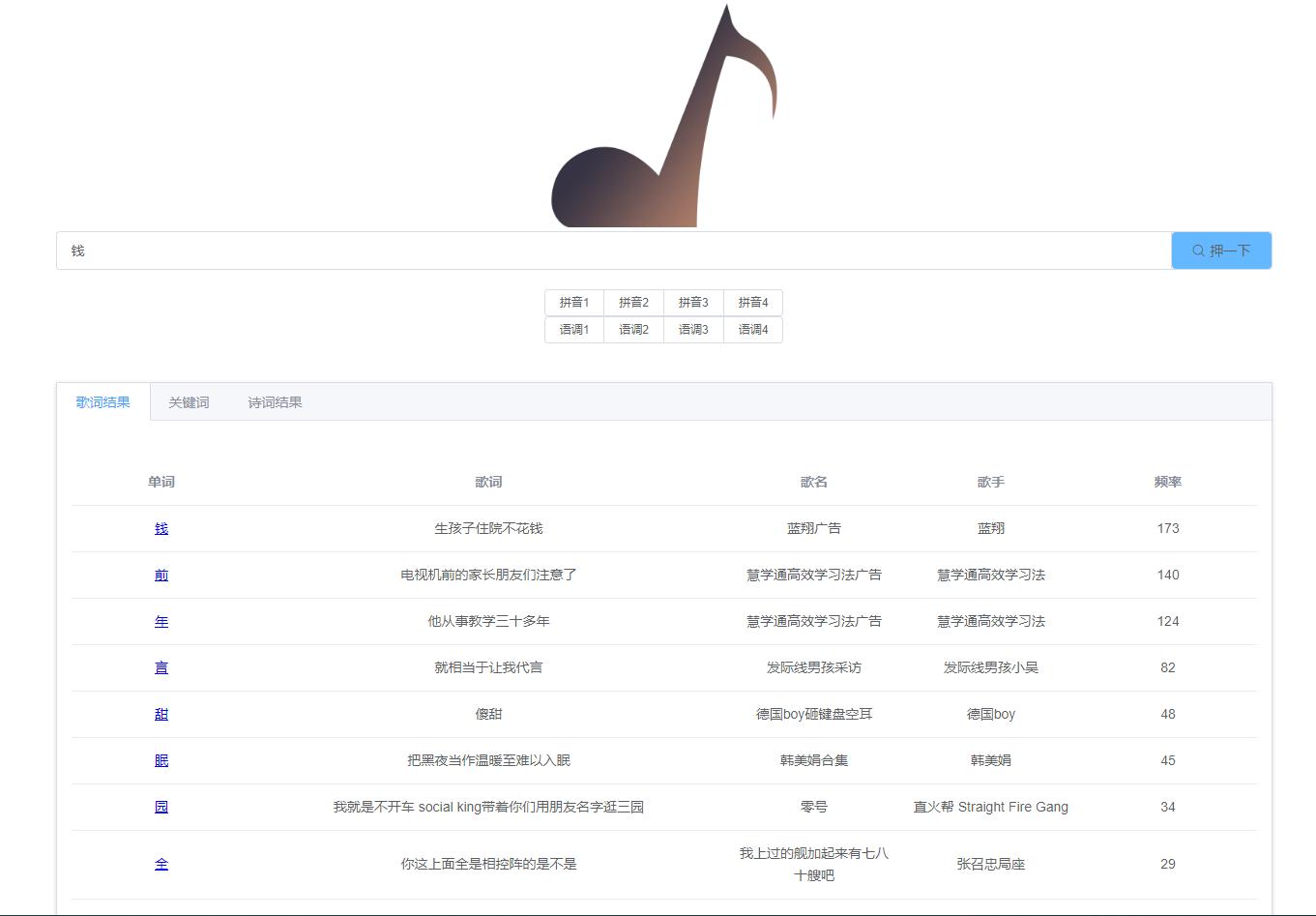Open the word link 钱
This screenshot has width=1316, height=916.
tap(161, 528)
